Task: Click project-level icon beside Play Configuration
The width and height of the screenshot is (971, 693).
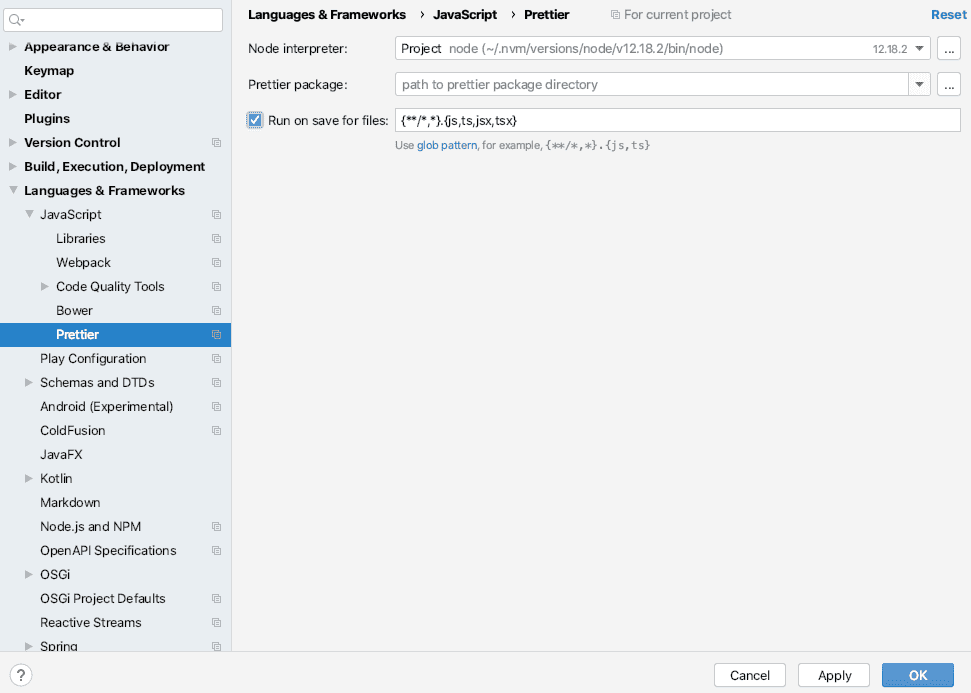Action: tap(216, 359)
